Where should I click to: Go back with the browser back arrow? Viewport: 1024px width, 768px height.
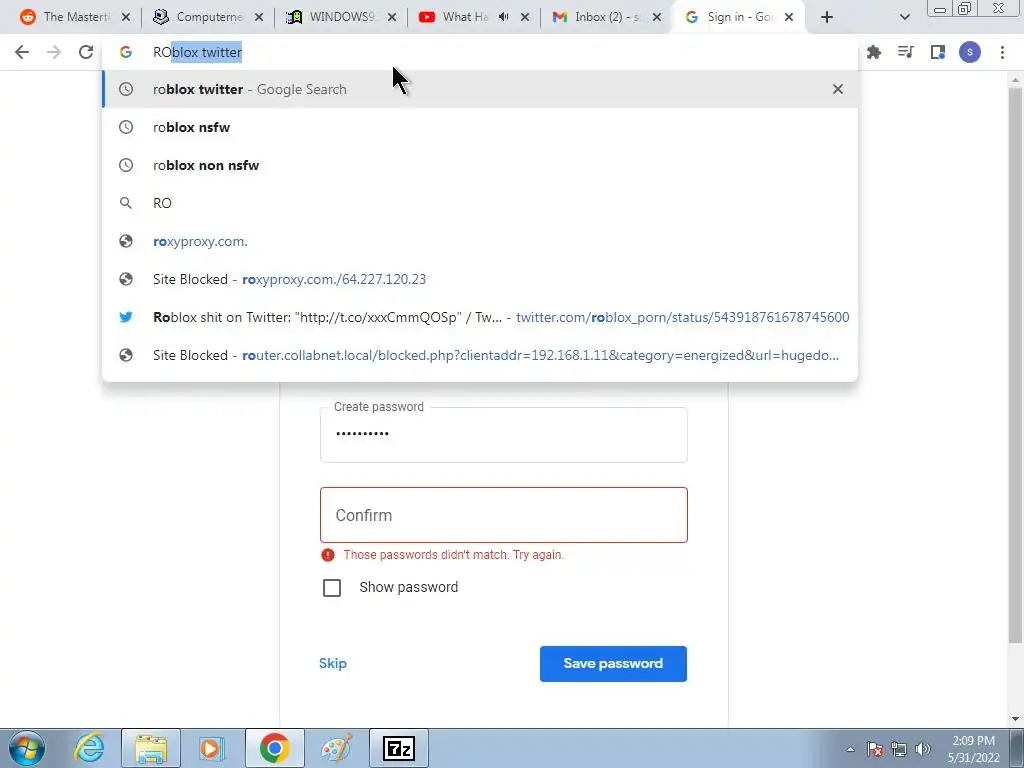[x=22, y=52]
